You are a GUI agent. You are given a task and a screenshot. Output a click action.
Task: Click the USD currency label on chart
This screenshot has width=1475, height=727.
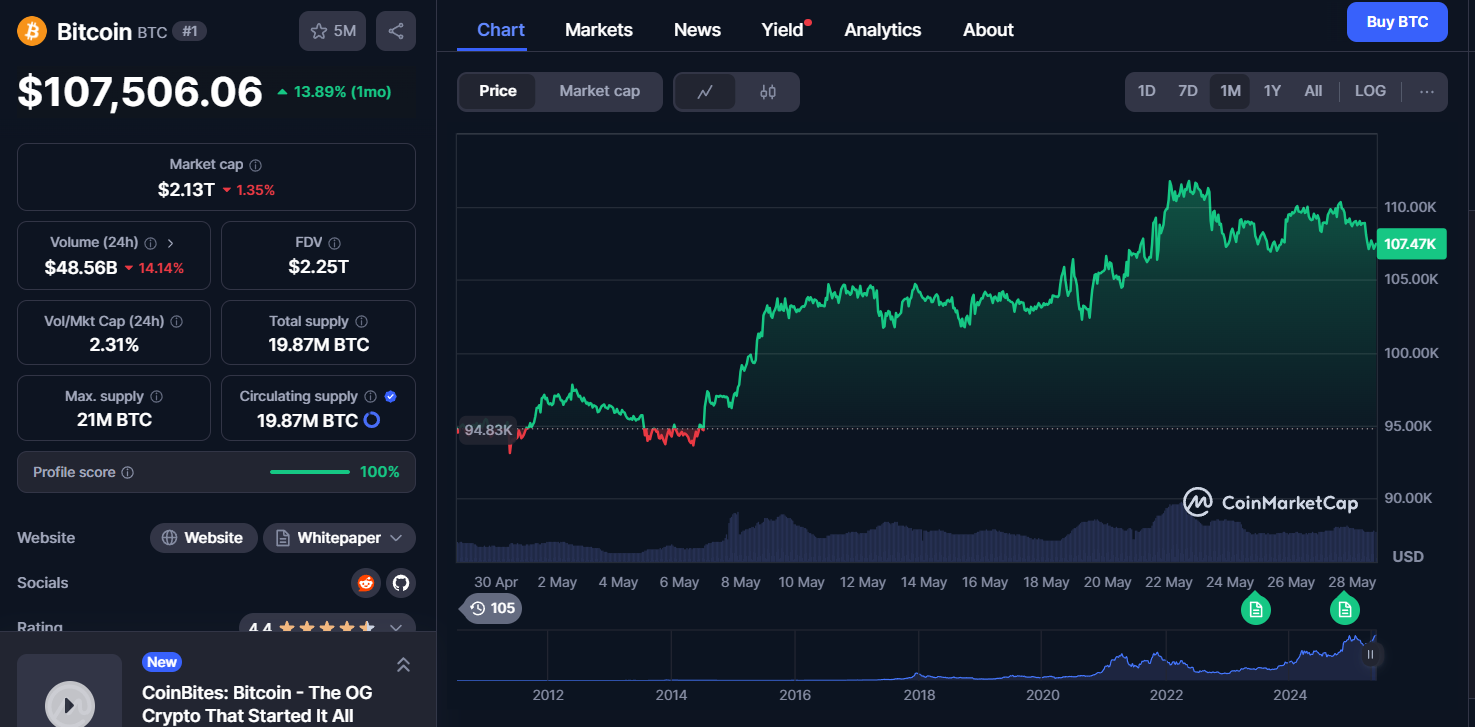tap(1408, 556)
